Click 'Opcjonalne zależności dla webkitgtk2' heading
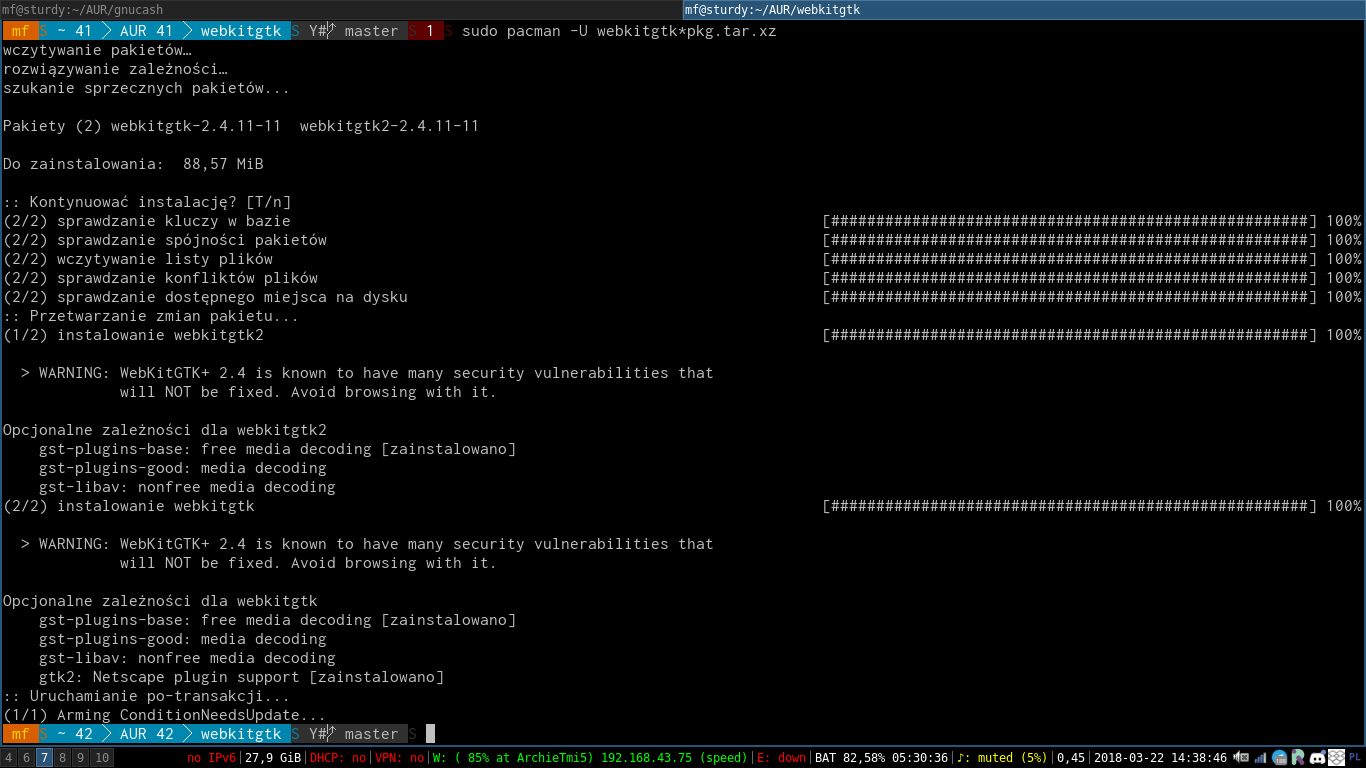The width and height of the screenshot is (1366, 768). click(x=165, y=430)
